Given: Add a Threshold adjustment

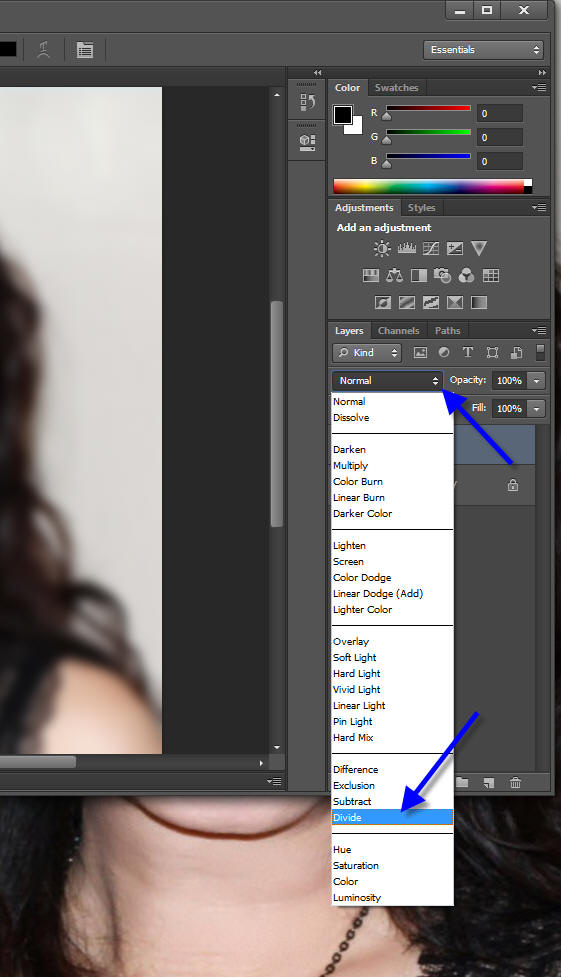Looking at the screenshot, I should tap(431, 302).
